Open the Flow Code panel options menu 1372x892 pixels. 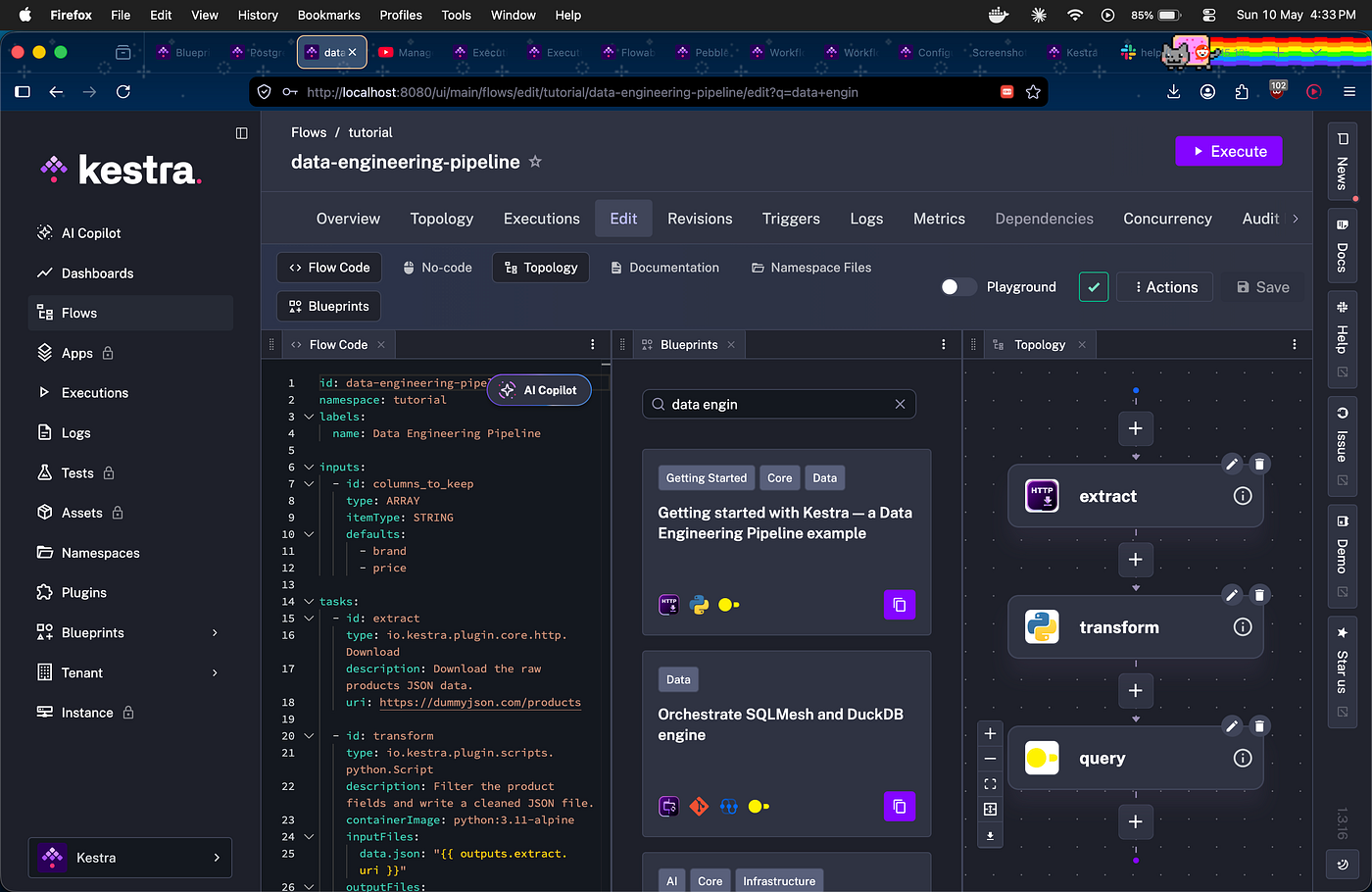593,345
